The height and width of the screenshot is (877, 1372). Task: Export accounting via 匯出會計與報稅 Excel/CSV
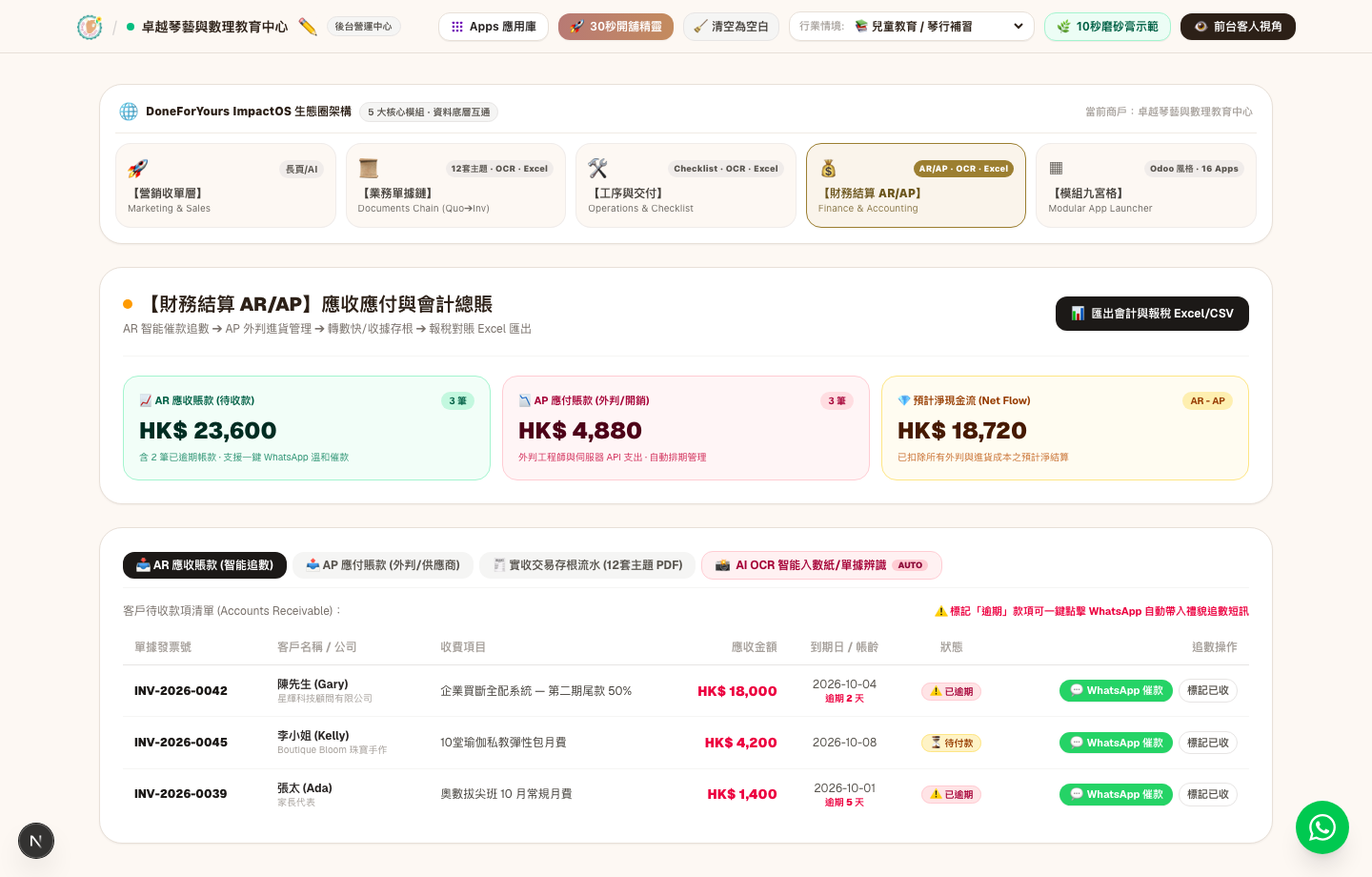(1152, 314)
